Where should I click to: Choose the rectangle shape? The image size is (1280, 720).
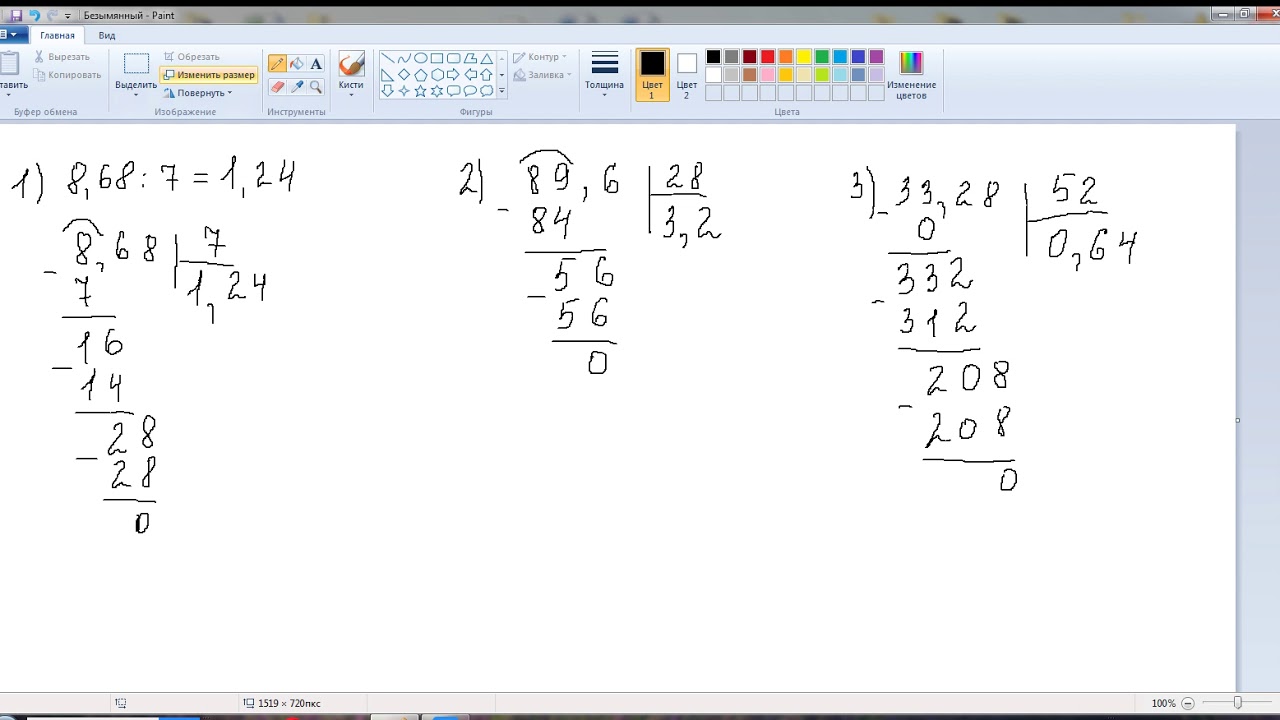click(x=437, y=59)
